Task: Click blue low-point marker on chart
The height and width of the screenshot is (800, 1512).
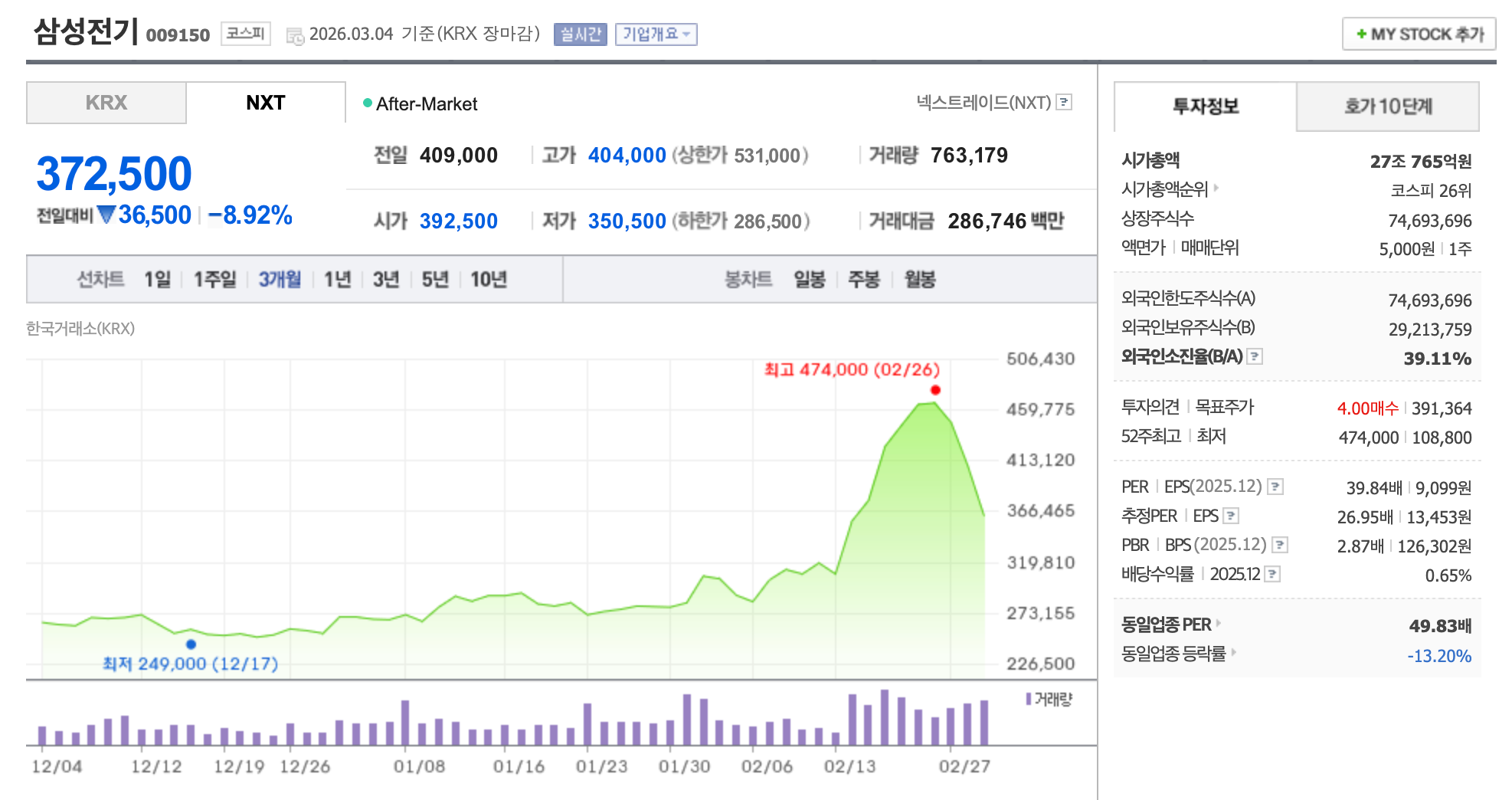Action: pos(191,644)
